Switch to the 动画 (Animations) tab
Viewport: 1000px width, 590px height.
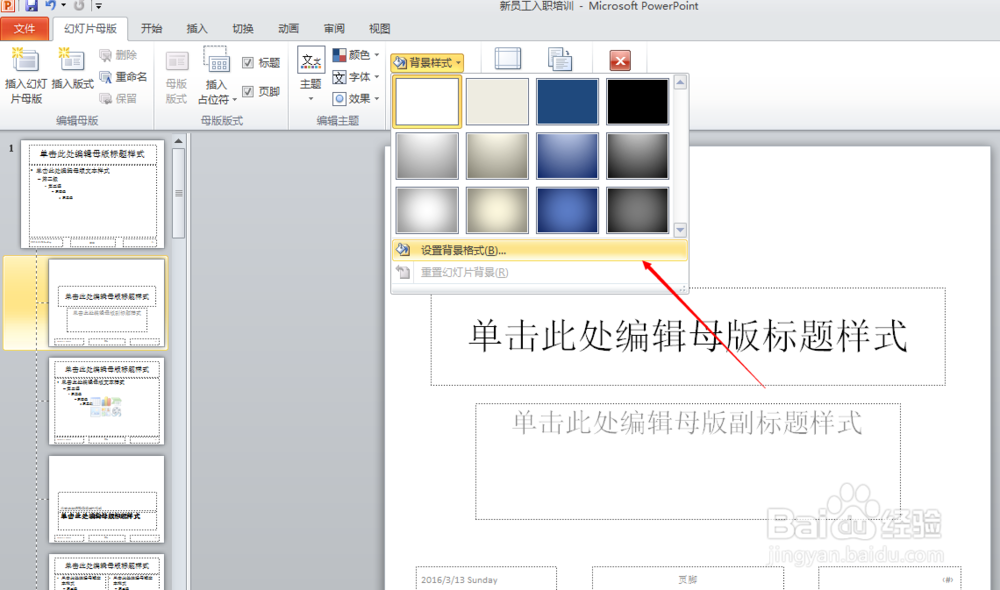[x=288, y=29]
